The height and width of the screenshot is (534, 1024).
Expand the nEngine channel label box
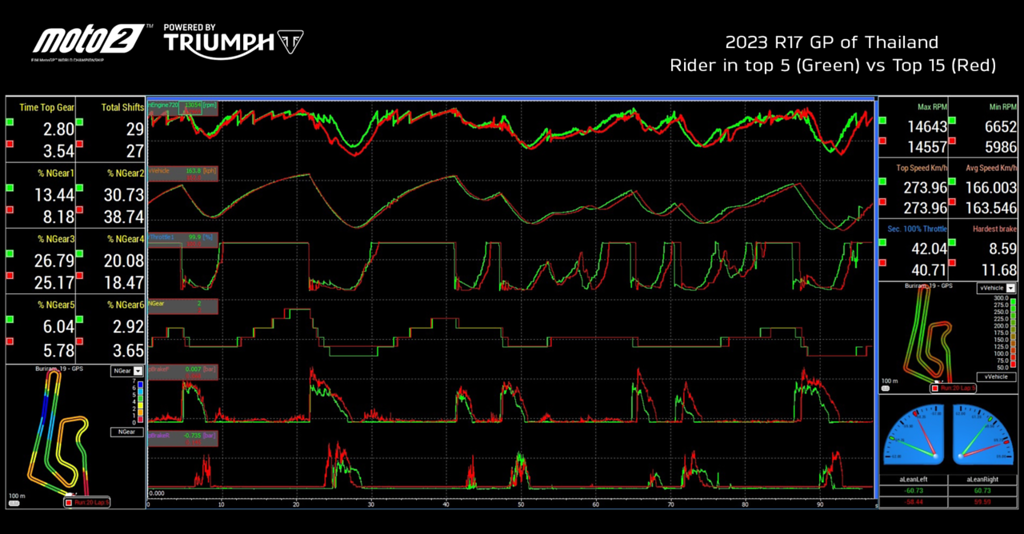tap(183, 108)
